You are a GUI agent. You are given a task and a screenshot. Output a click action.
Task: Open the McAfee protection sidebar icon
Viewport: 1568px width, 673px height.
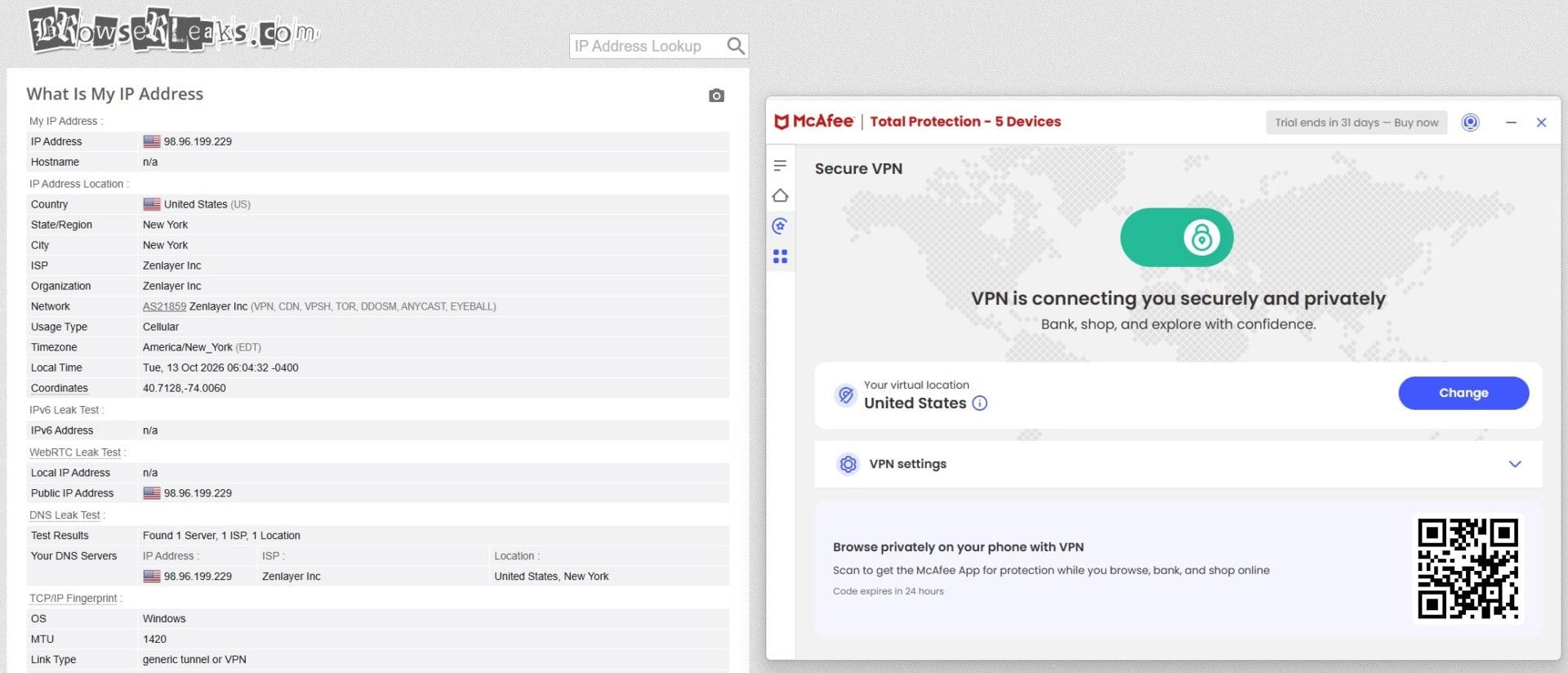pos(780,226)
